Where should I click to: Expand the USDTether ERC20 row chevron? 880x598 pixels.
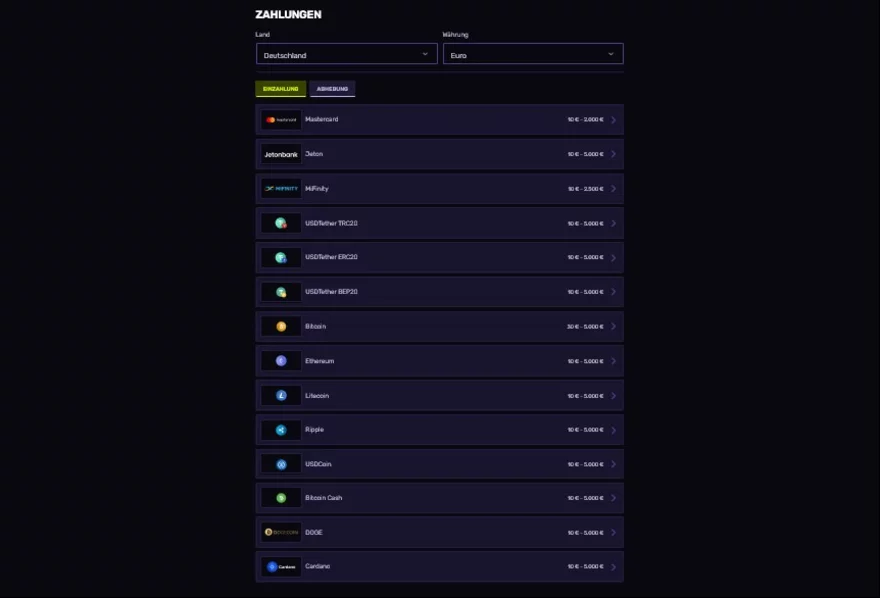[x=613, y=258]
